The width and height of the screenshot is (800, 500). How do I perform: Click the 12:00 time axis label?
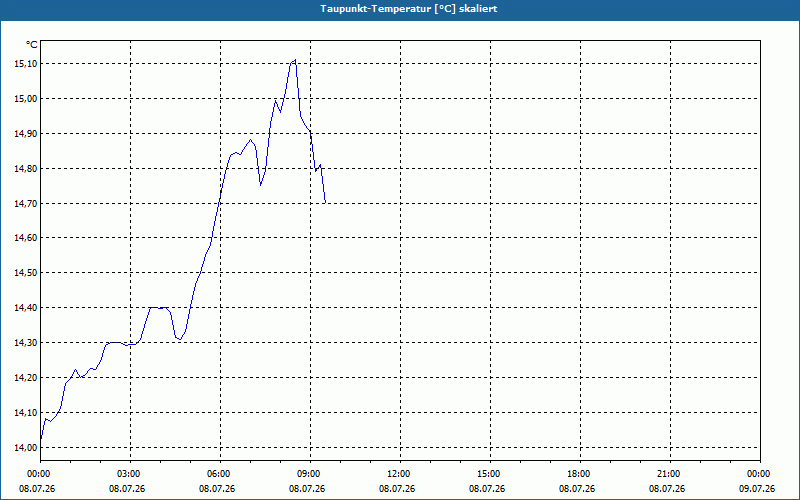(x=400, y=474)
